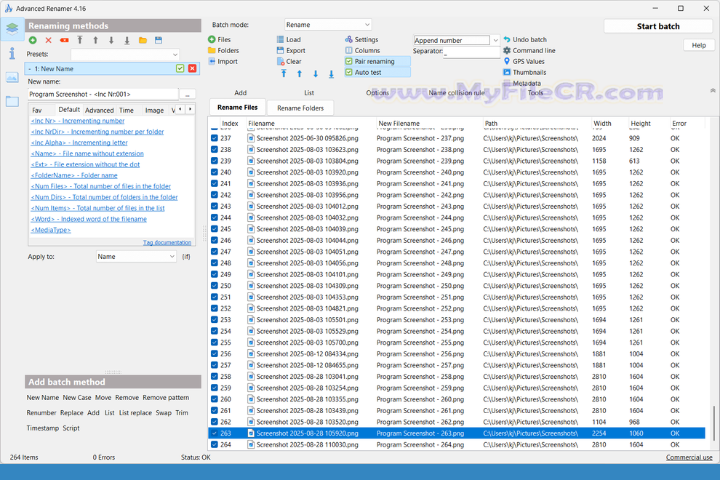The height and width of the screenshot is (480, 720).
Task: Open the Image tags tab
Action: (154, 110)
